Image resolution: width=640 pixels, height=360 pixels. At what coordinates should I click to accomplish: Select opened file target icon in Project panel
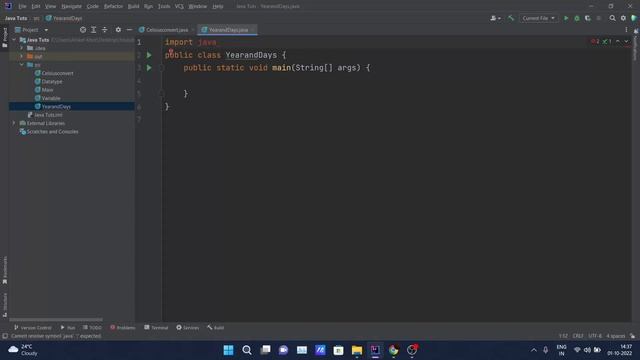[x=83, y=30]
